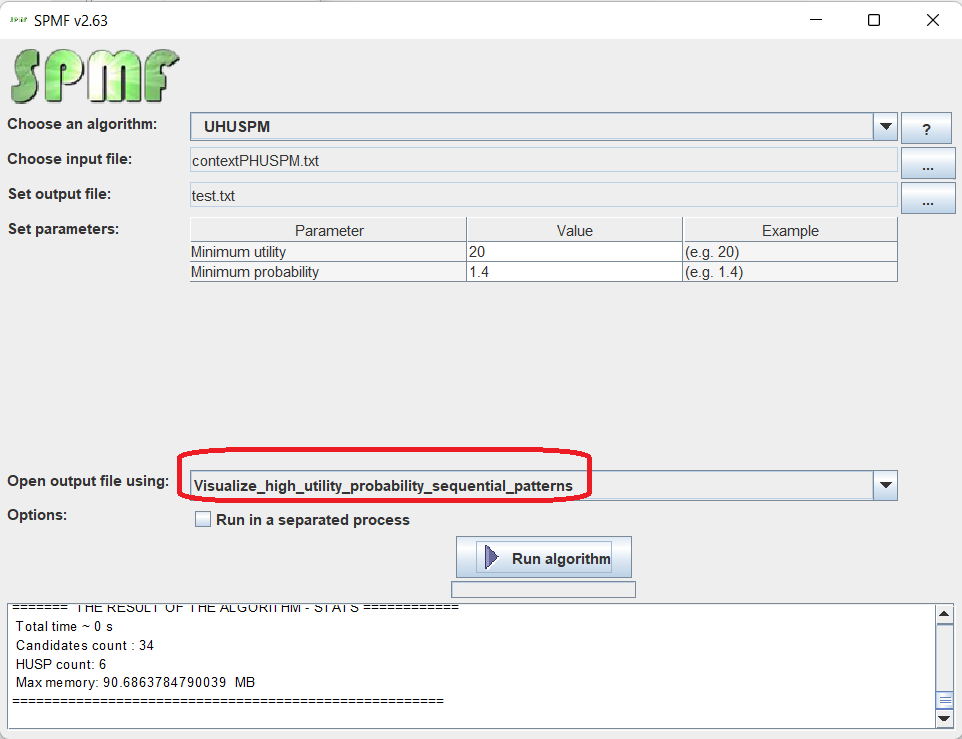This screenshot has width=962, height=739.
Task: Edit the Minimum utility value cell
Action: click(574, 252)
